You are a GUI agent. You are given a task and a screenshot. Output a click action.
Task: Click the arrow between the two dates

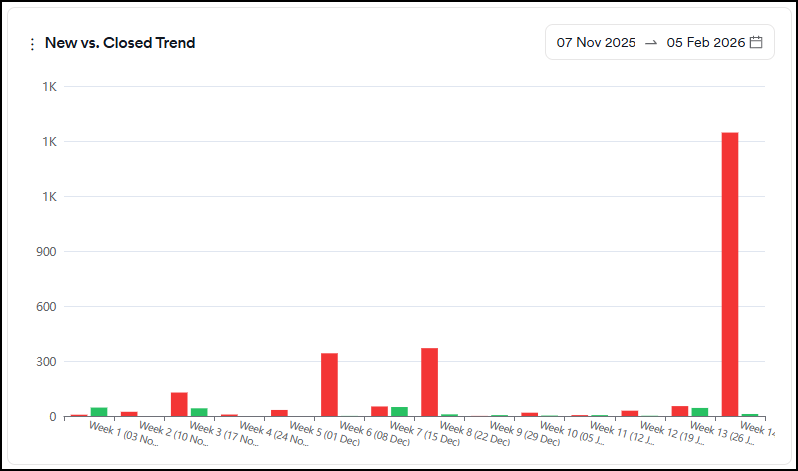(651, 42)
